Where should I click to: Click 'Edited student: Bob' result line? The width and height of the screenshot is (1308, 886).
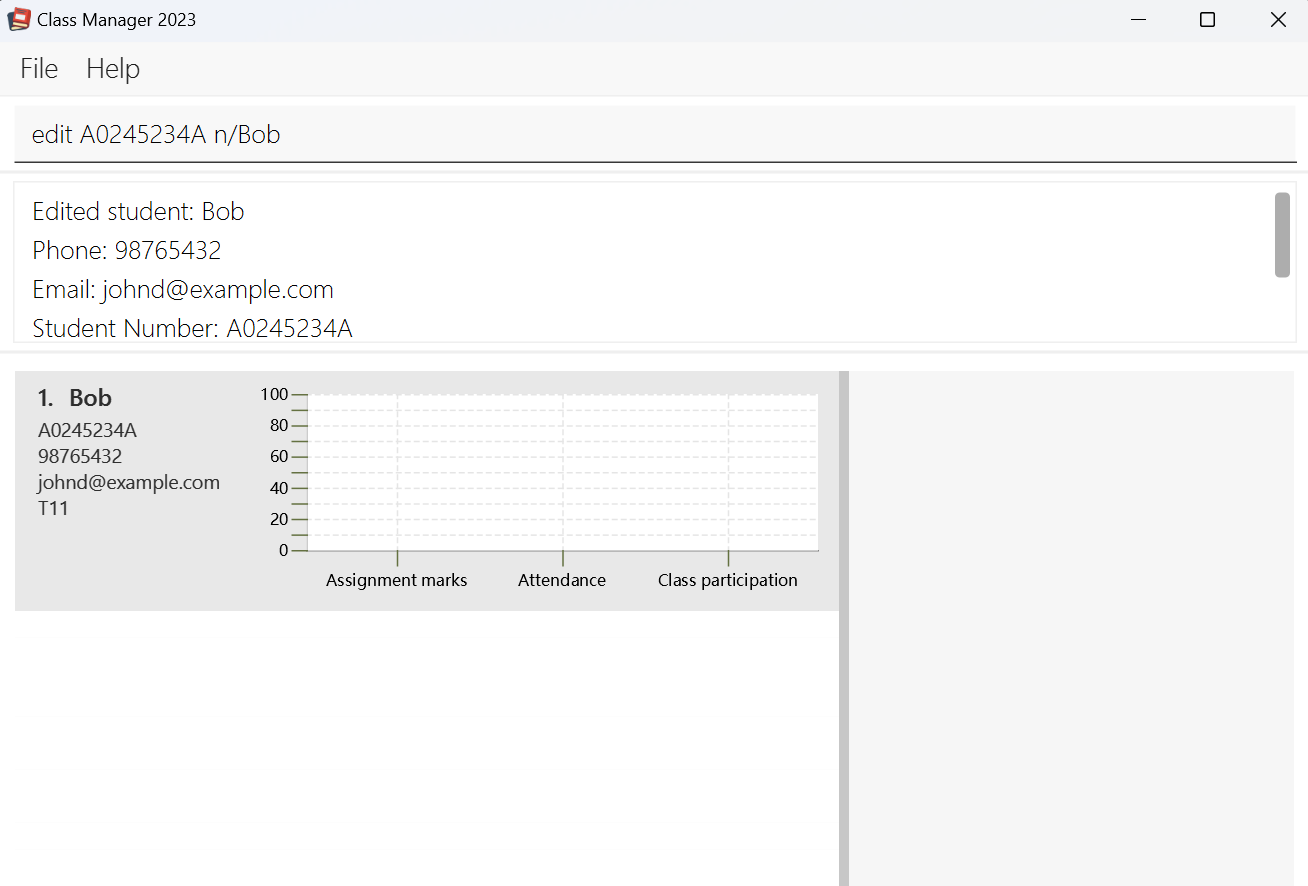point(138,212)
